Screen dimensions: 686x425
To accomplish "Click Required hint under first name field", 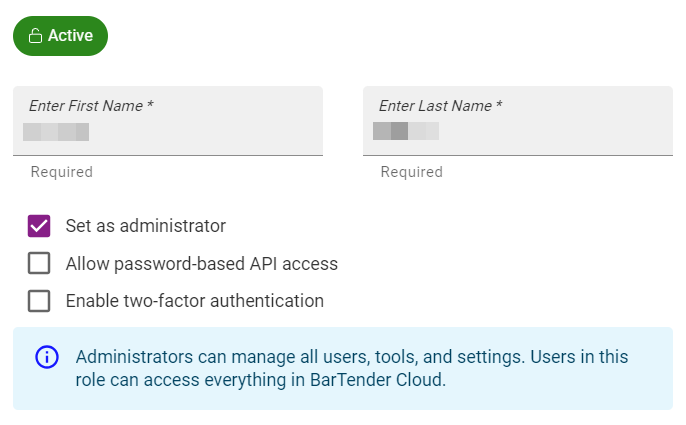I will (x=62, y=172).
